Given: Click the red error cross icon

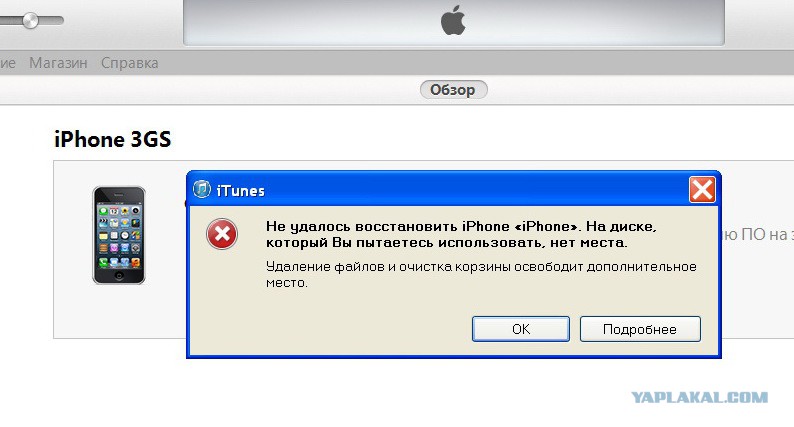Looking at the screenshot, I should coord(222,234).
